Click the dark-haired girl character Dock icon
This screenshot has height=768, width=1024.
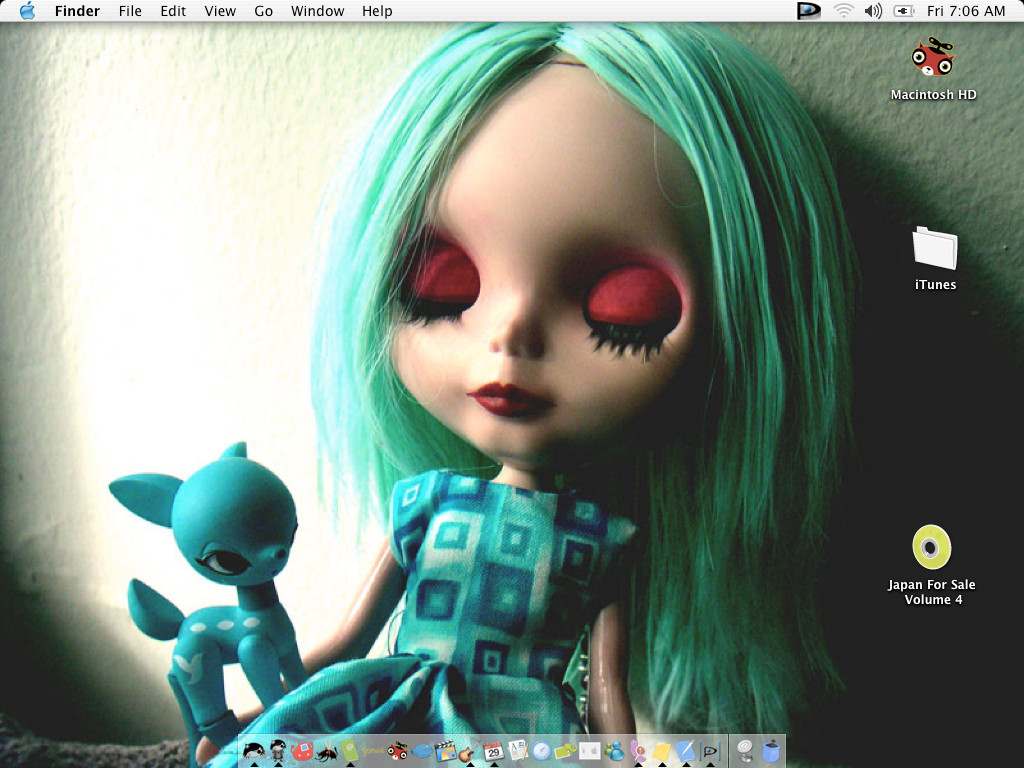(x=278, y=751)
